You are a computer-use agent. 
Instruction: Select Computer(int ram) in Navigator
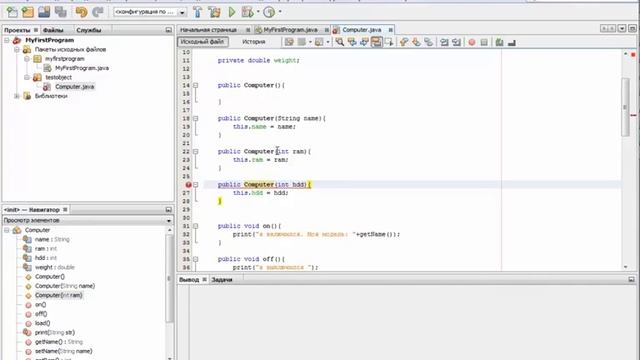point(58,295)
